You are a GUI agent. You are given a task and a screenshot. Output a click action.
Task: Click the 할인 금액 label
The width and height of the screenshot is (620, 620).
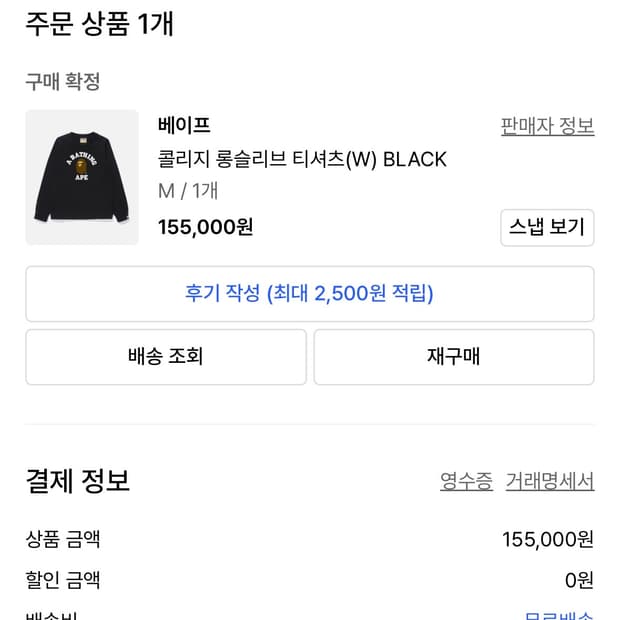(63, 580)
